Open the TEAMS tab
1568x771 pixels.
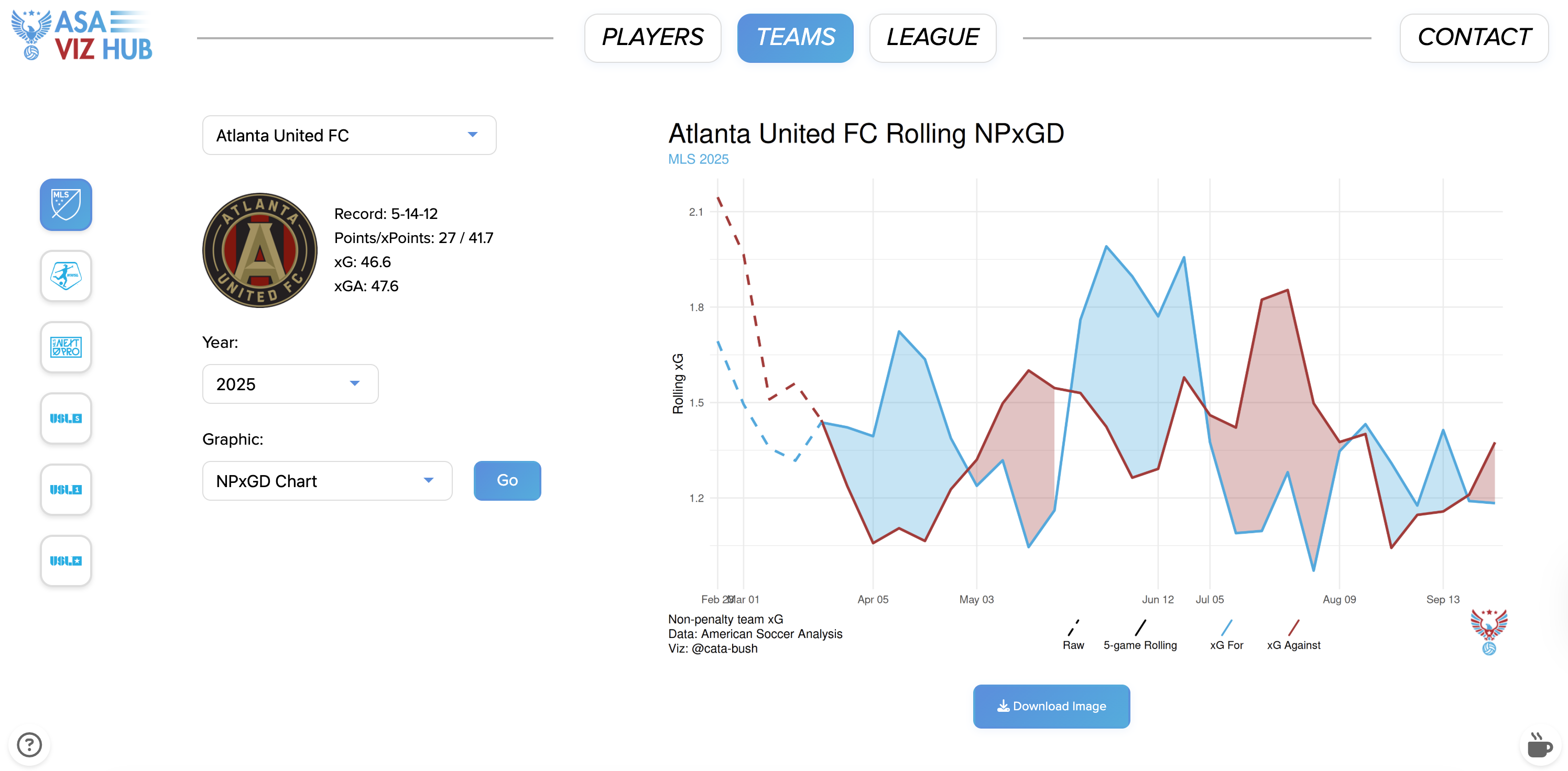click(x=795, y=38)
